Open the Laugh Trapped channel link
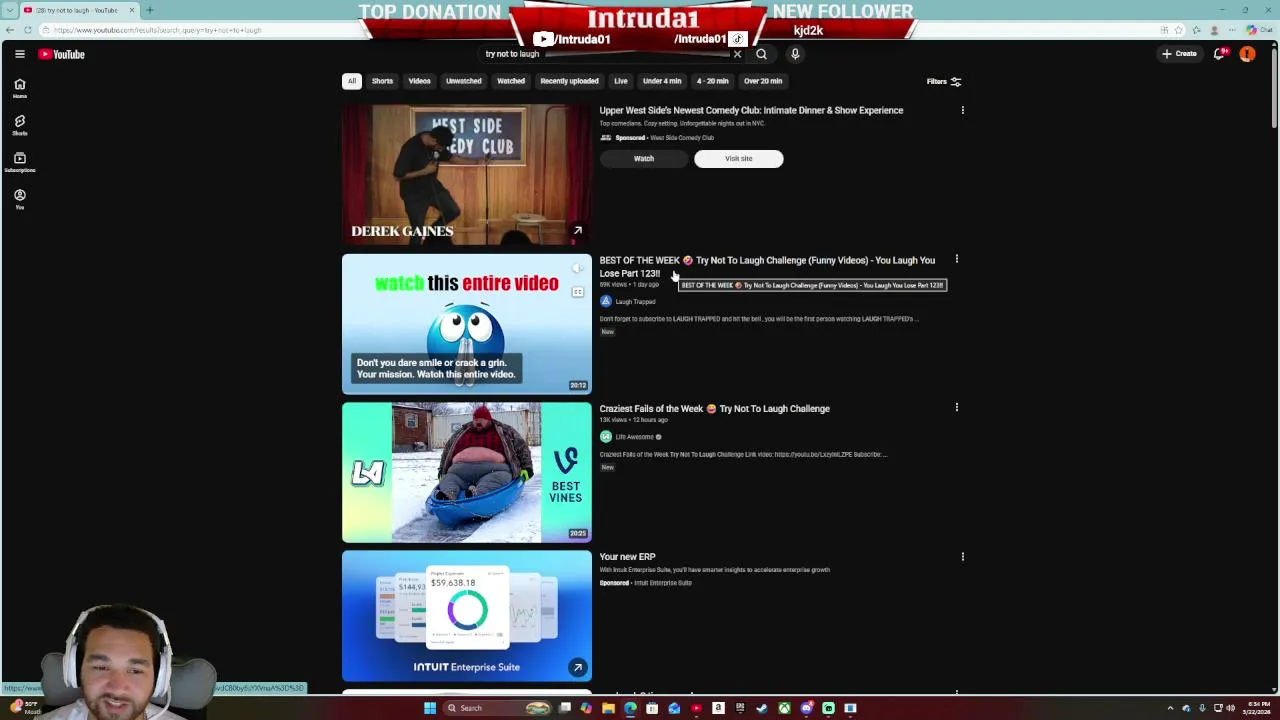Screen dimensions: 1280x720 point(635,301)
